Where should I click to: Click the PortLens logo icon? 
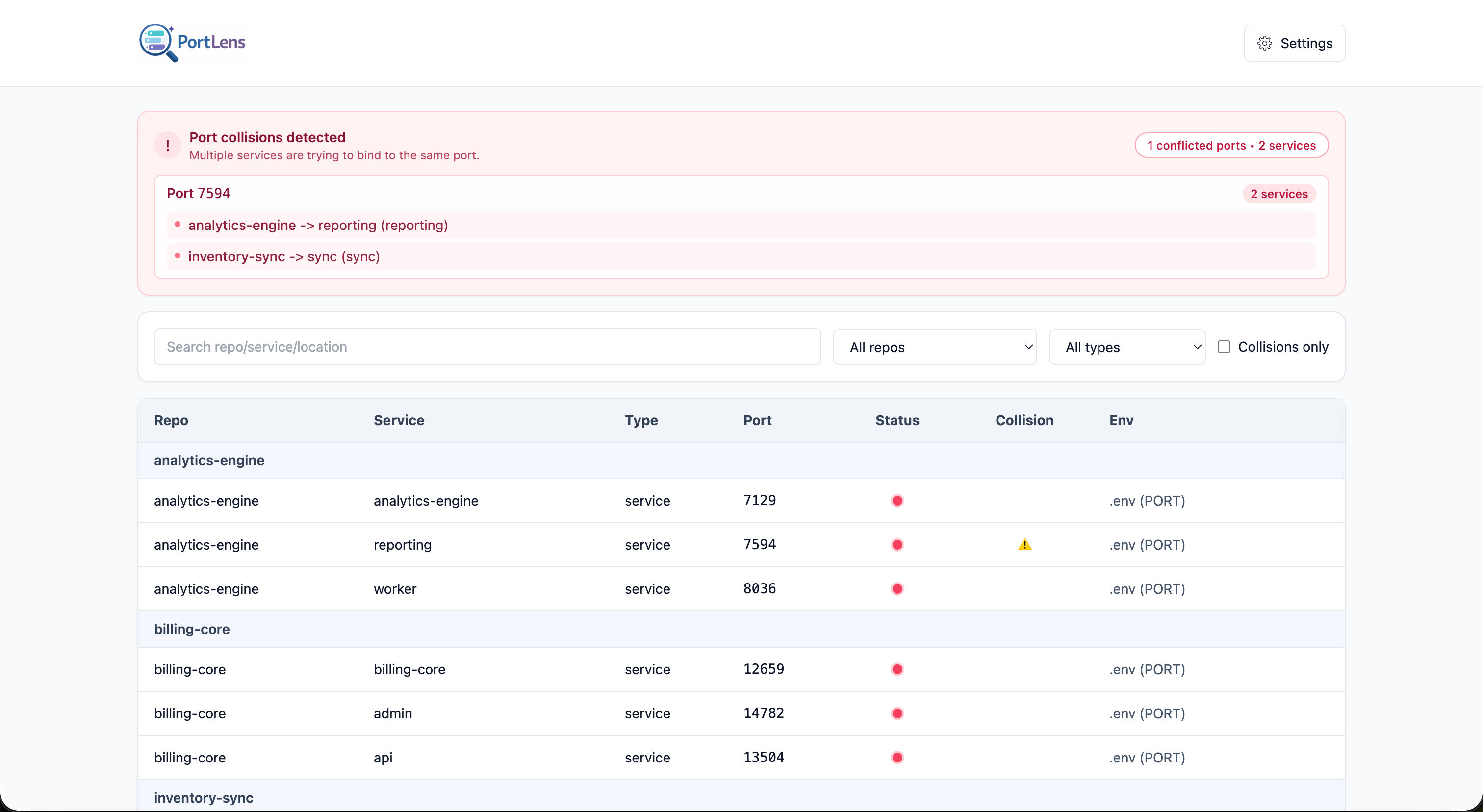[156, 43]
